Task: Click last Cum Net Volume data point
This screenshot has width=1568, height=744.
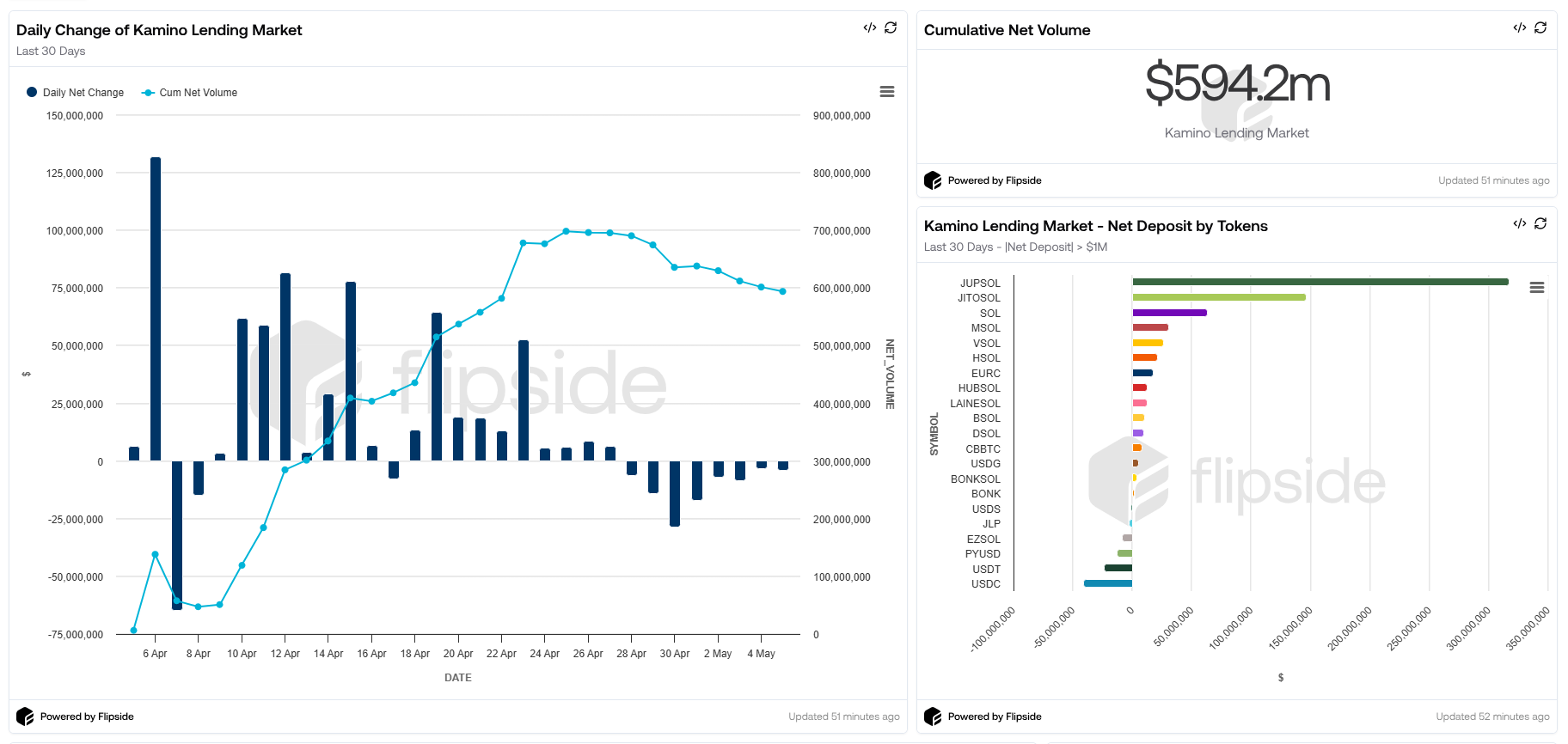Action: [782, 292]
